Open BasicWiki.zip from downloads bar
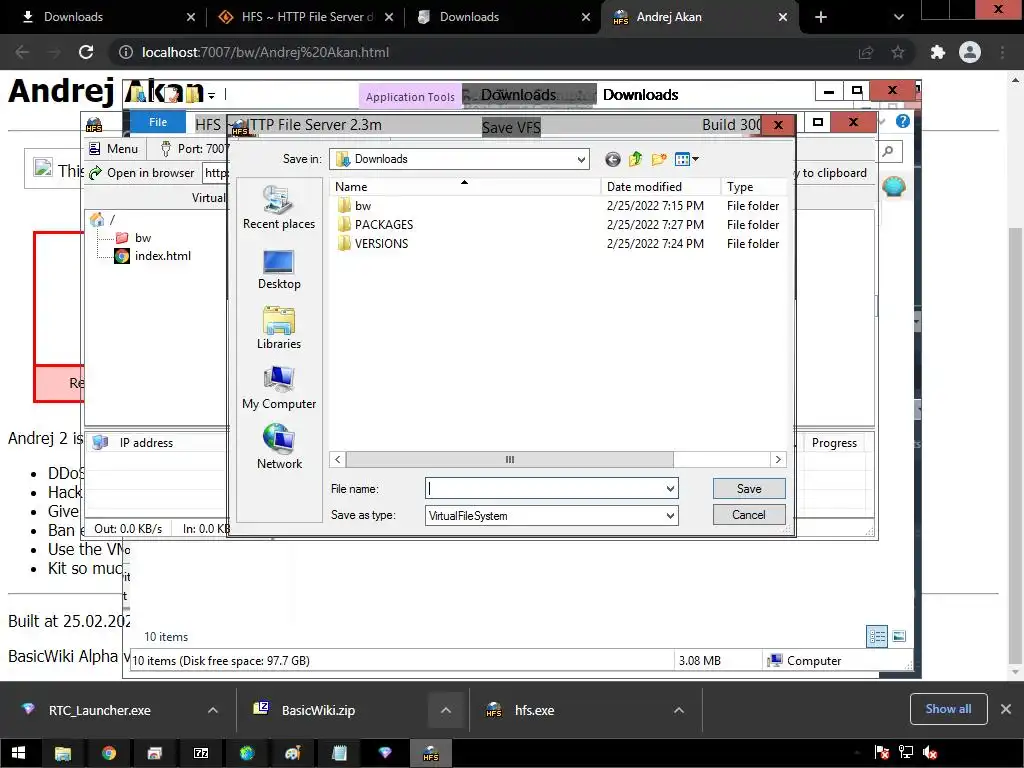Image resolution: width=1024 pixels, height=768 pixels. (x=318, y=710)
